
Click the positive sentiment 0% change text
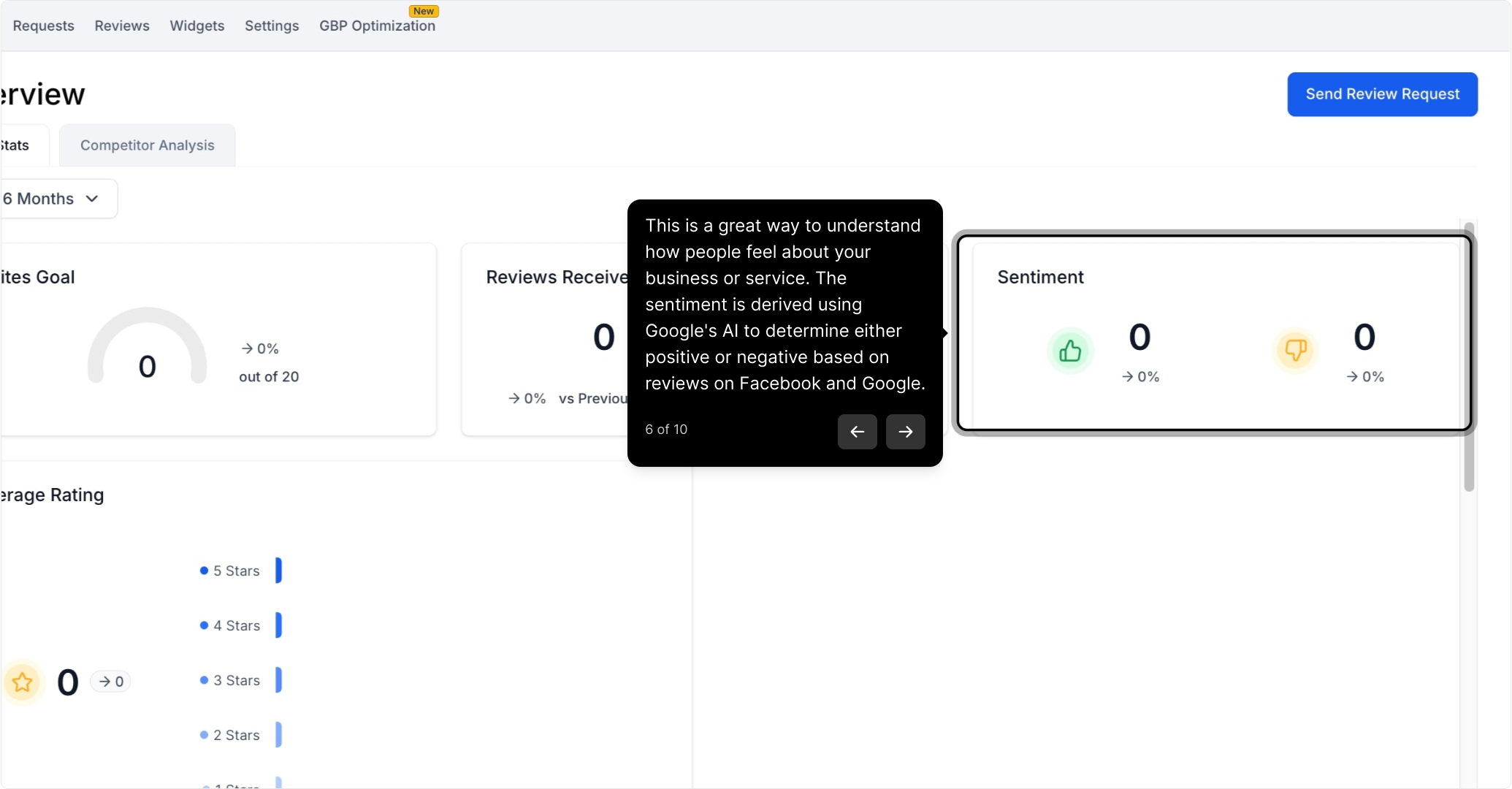click(x=1140, y=376)
